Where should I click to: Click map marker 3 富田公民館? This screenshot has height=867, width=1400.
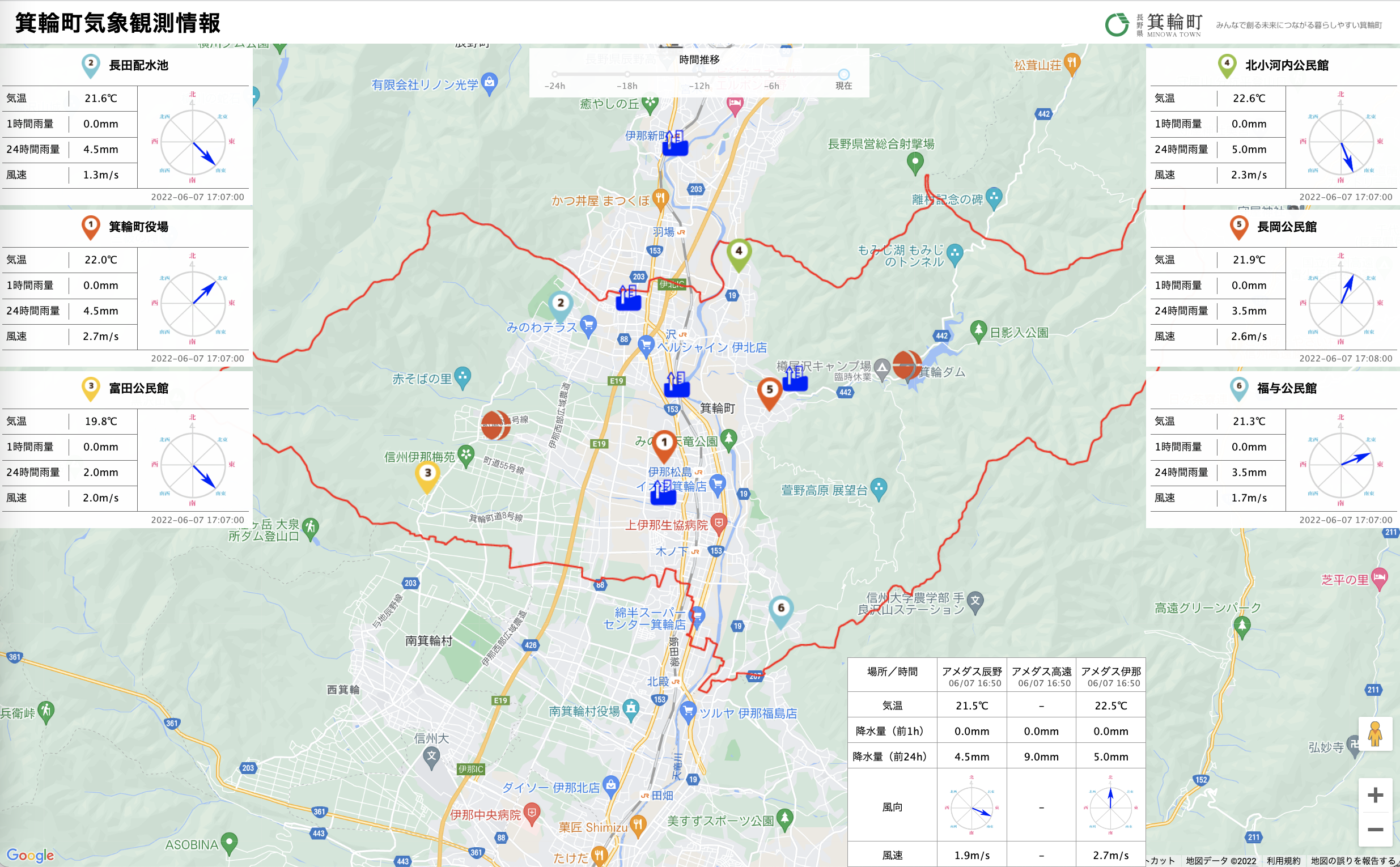pos(427,473)
